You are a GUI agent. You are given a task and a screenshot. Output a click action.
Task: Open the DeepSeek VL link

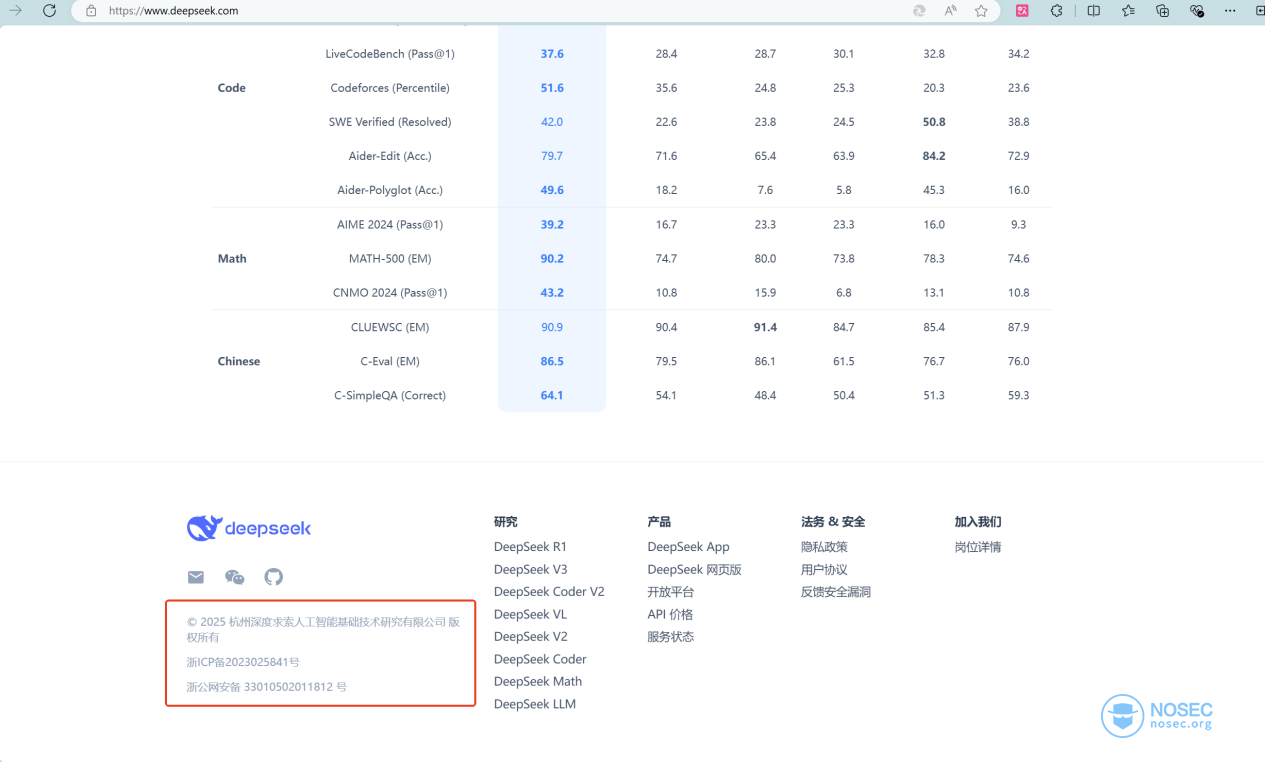point(530,614)
